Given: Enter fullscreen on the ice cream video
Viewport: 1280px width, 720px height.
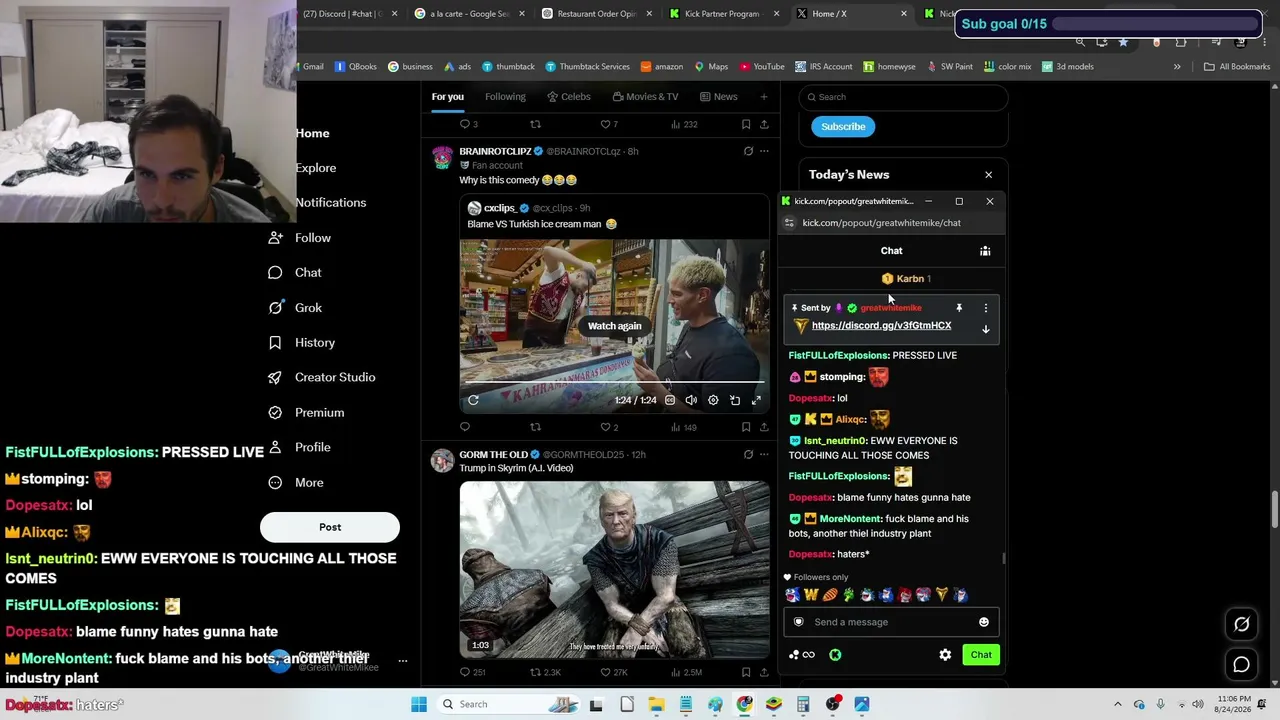Looking at the screenshot, I should click(x=756, y=400).
